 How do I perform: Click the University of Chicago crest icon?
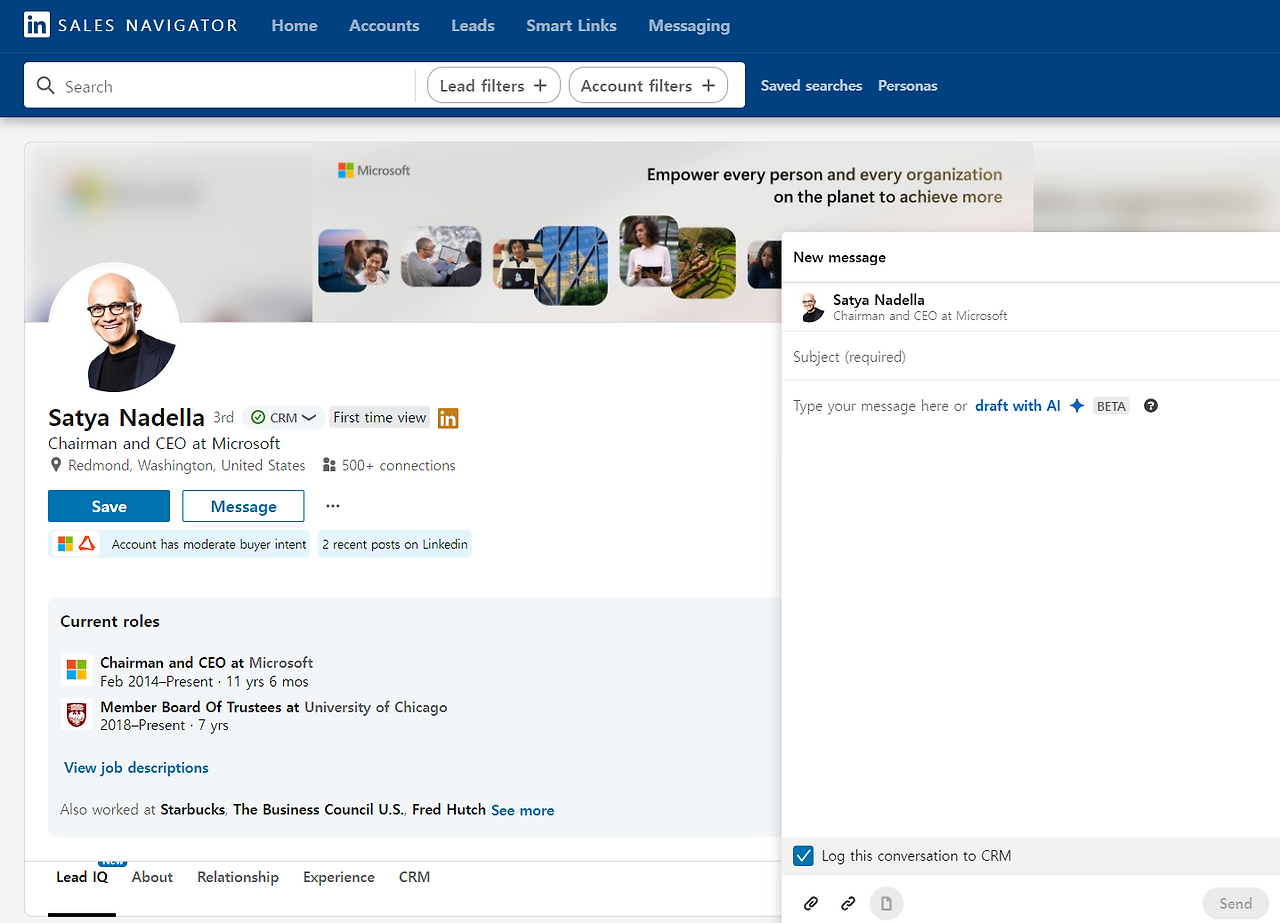tap(75, 715)
